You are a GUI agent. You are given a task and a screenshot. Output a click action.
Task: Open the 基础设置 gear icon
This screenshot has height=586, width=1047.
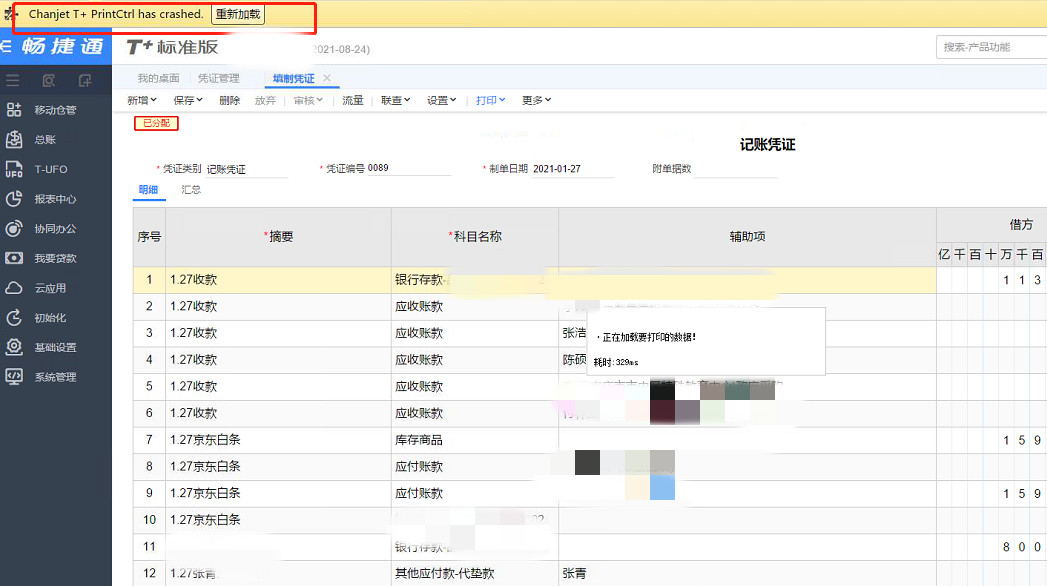pyautogui.click(x=14, y=347)
